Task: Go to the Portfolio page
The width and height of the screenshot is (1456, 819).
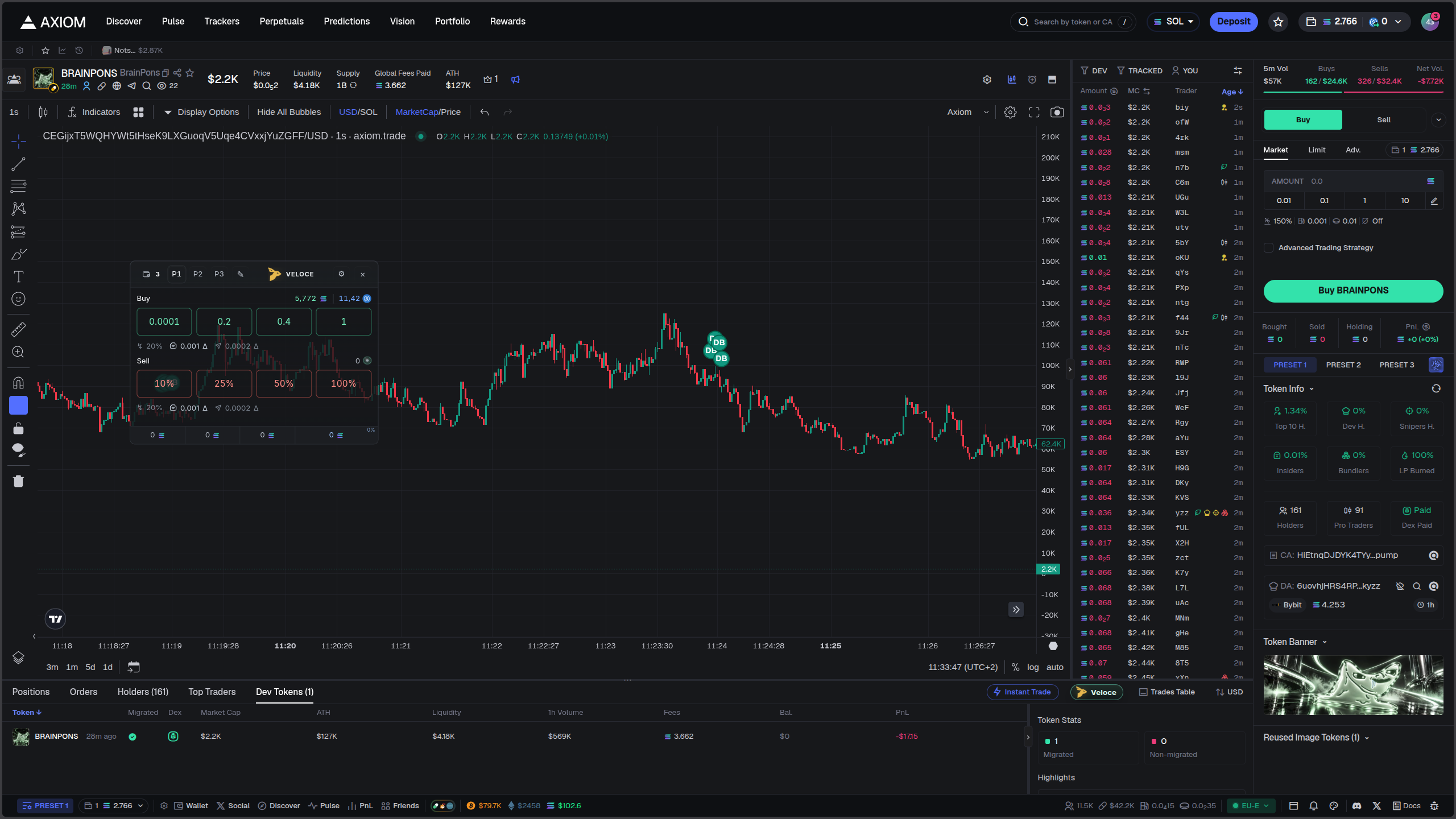Action: [452, 21]
